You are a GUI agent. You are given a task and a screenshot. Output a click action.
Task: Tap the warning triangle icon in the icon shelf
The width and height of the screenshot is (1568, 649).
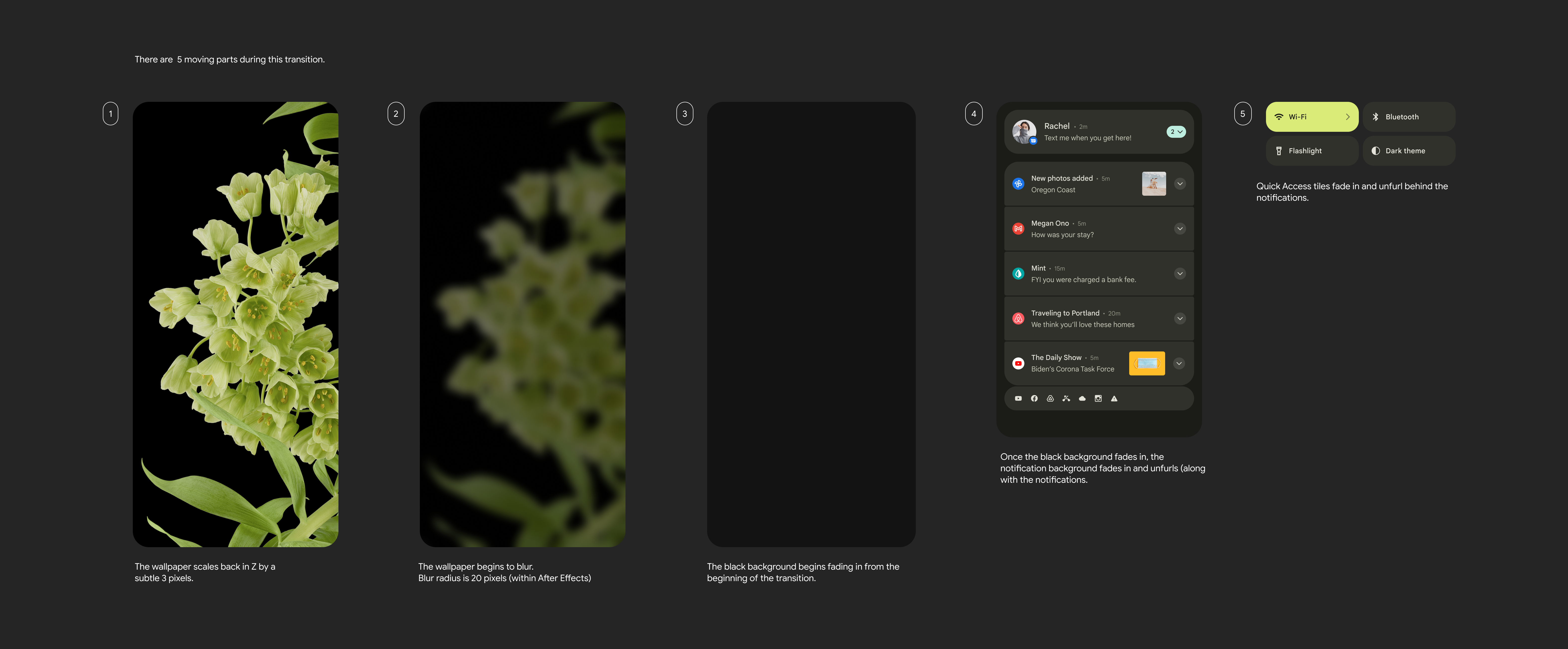tap(1114, 399)
